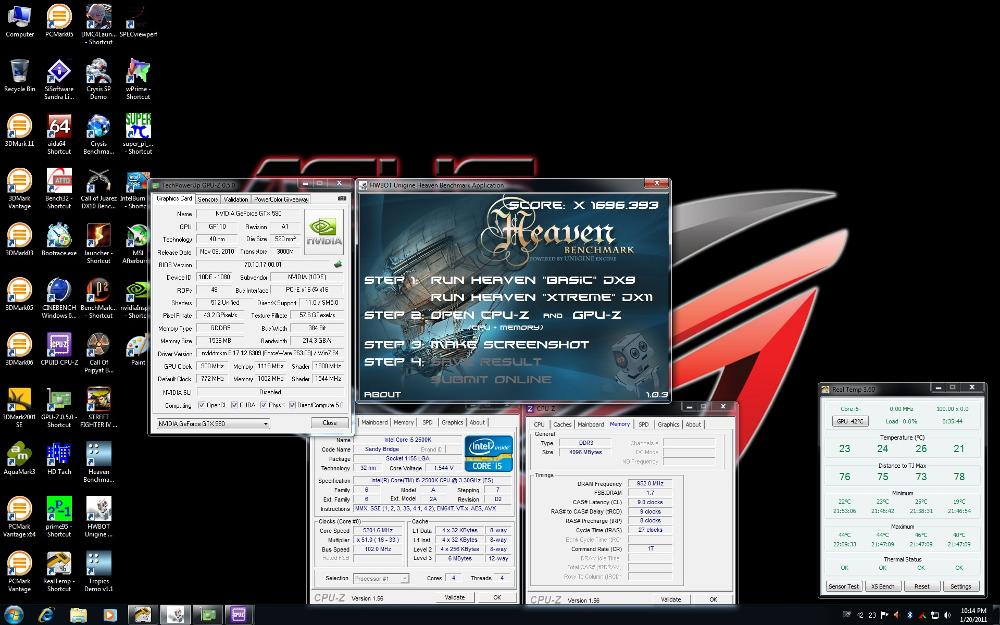Screen dimensions: 1000x625
Task: Open the PCMark05 desktop icon
Action: click(x=59, y=20)
